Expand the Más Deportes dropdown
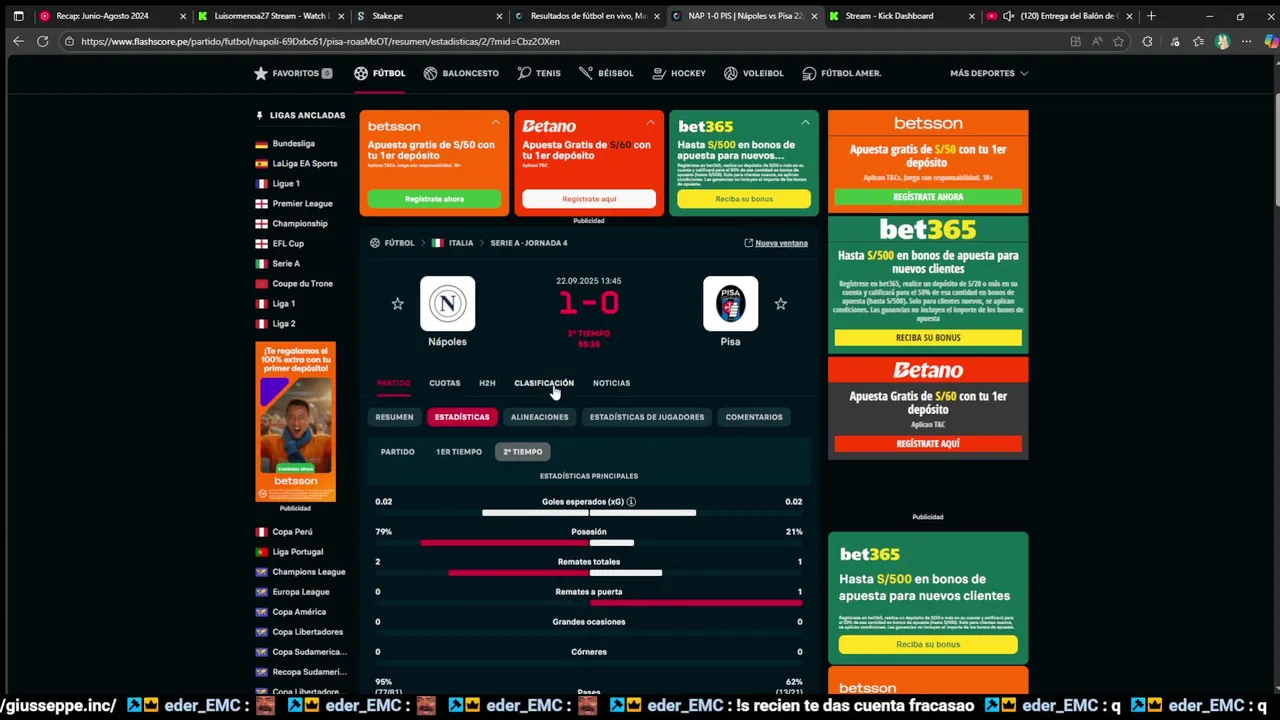This screenshot has width=1280, height=720. pos(989,73)
